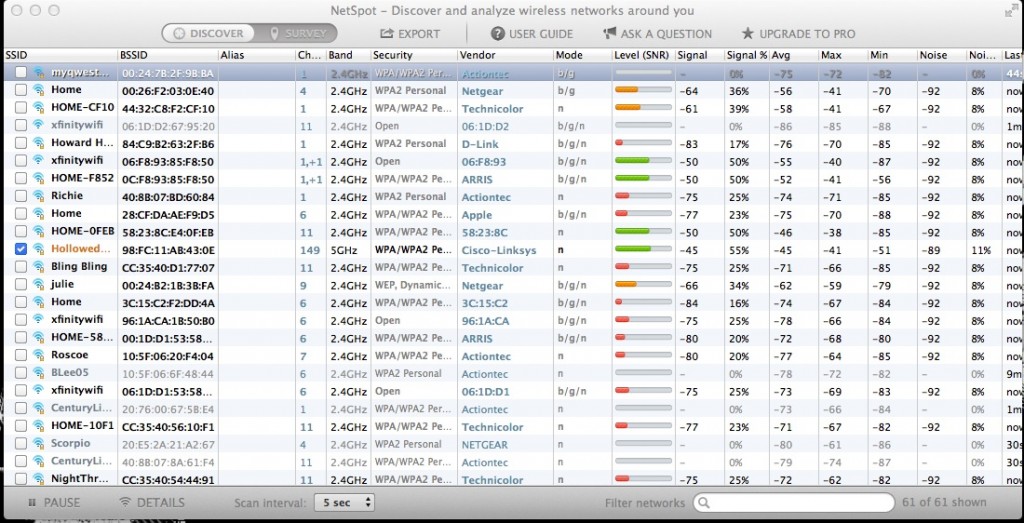Click the Wi-Fi icon beside julie
This screenshot has width=1024, height=523.
point(39,285)
